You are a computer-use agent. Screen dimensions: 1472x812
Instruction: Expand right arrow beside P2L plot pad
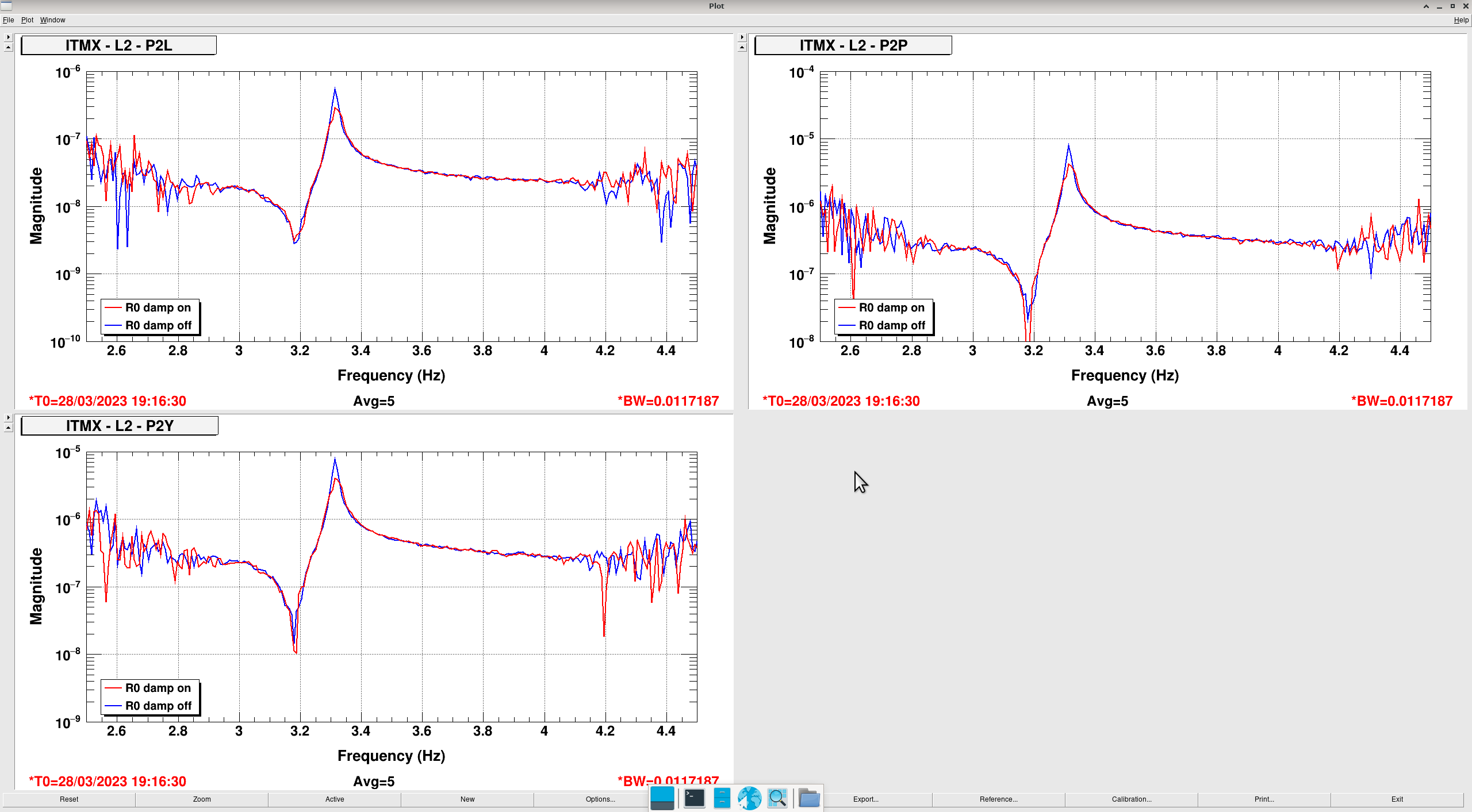(8, 37)
